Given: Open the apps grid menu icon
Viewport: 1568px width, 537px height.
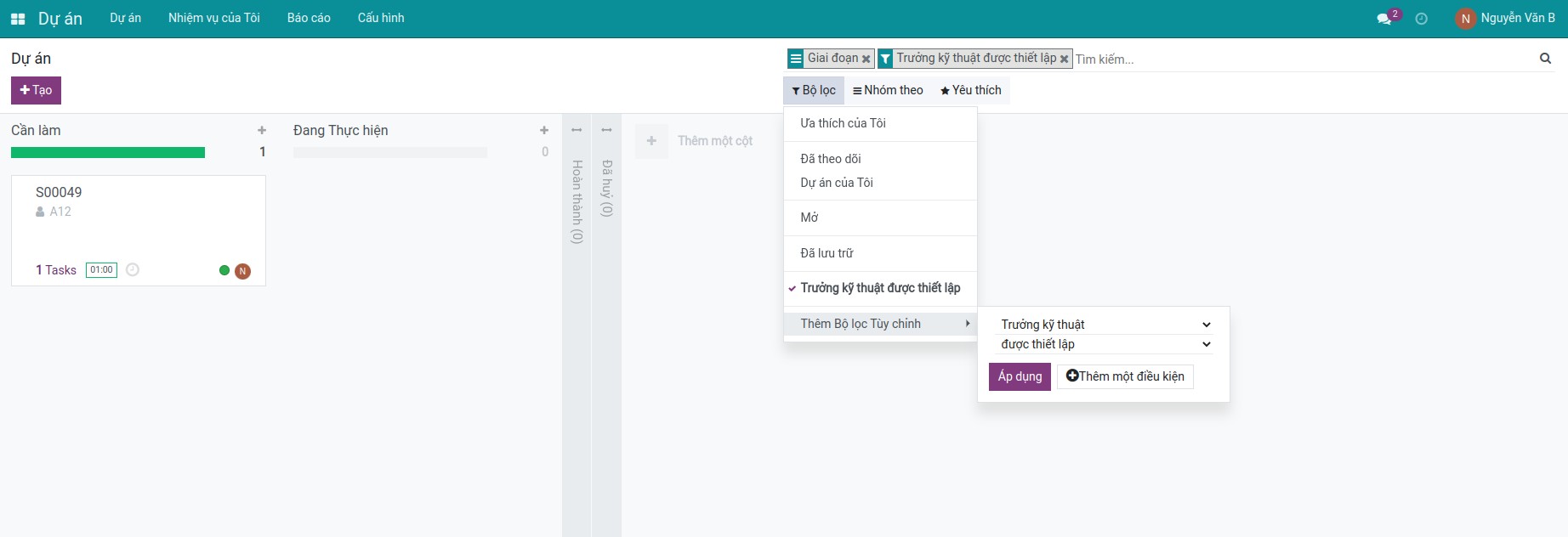Looking at the screenshot, I should coord(17,19).
